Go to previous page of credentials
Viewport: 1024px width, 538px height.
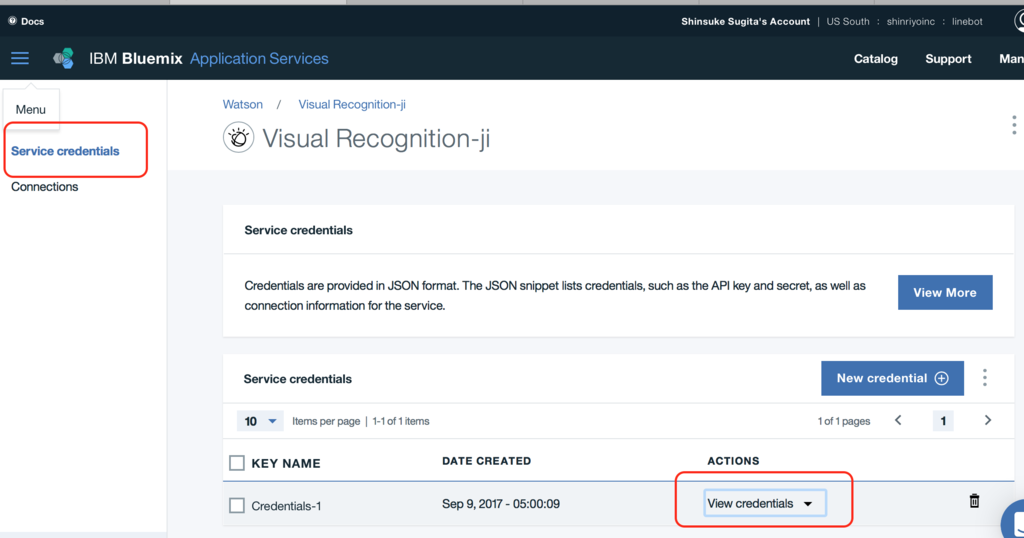(x=898, y=420)
